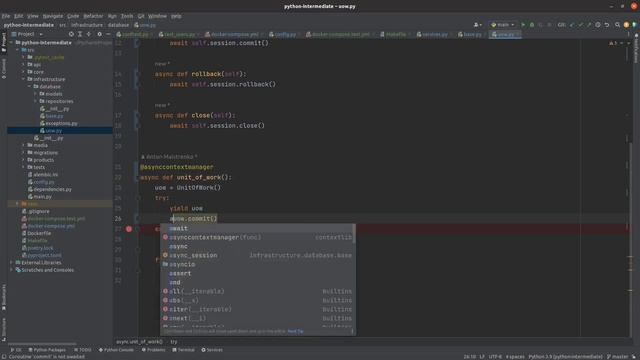Click the master Git branch widget
The height and width of the screenshot is (360, 640).
click(x=618, y=357)
